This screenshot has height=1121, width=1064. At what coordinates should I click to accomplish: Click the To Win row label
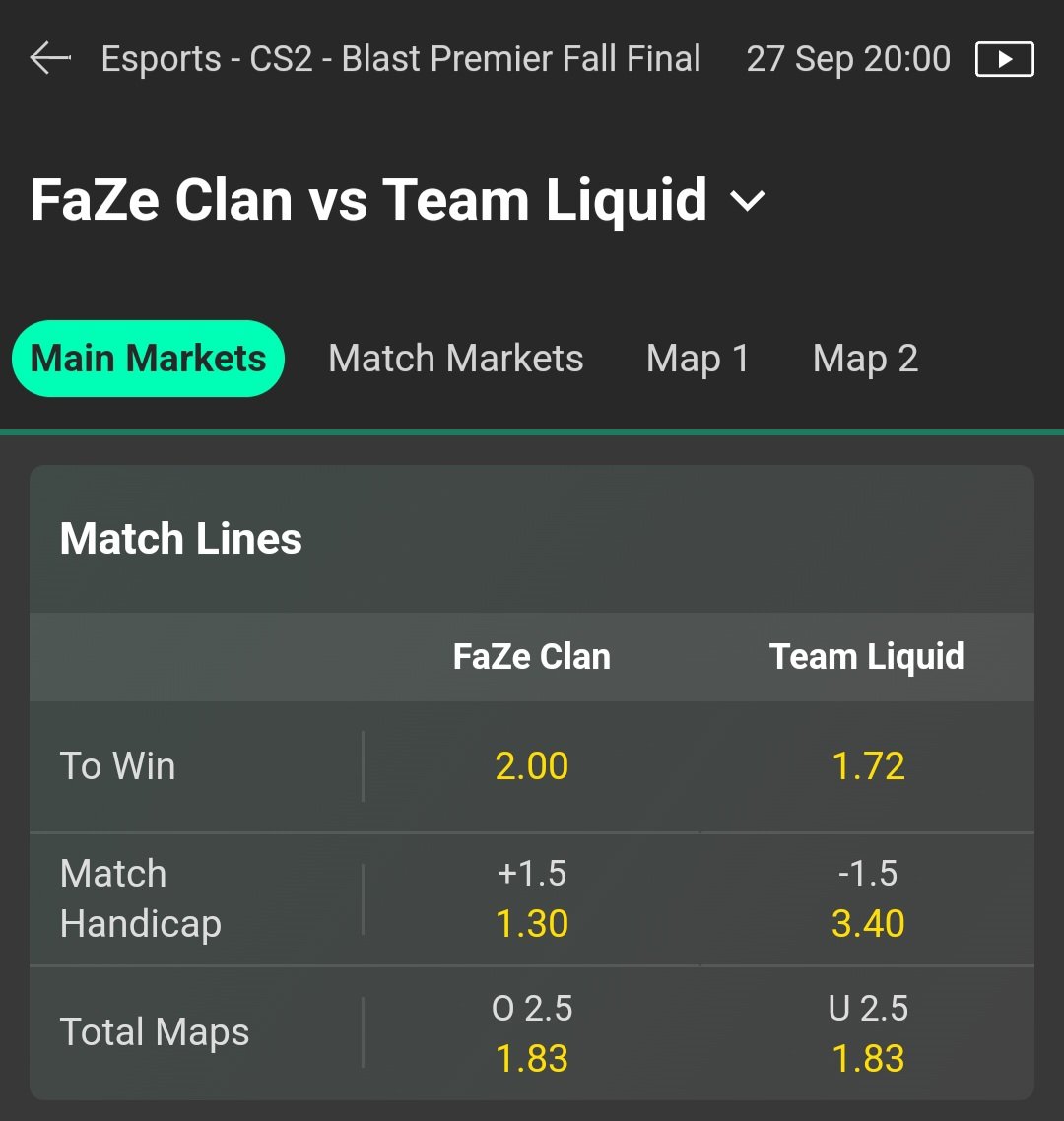click(117, 766)
